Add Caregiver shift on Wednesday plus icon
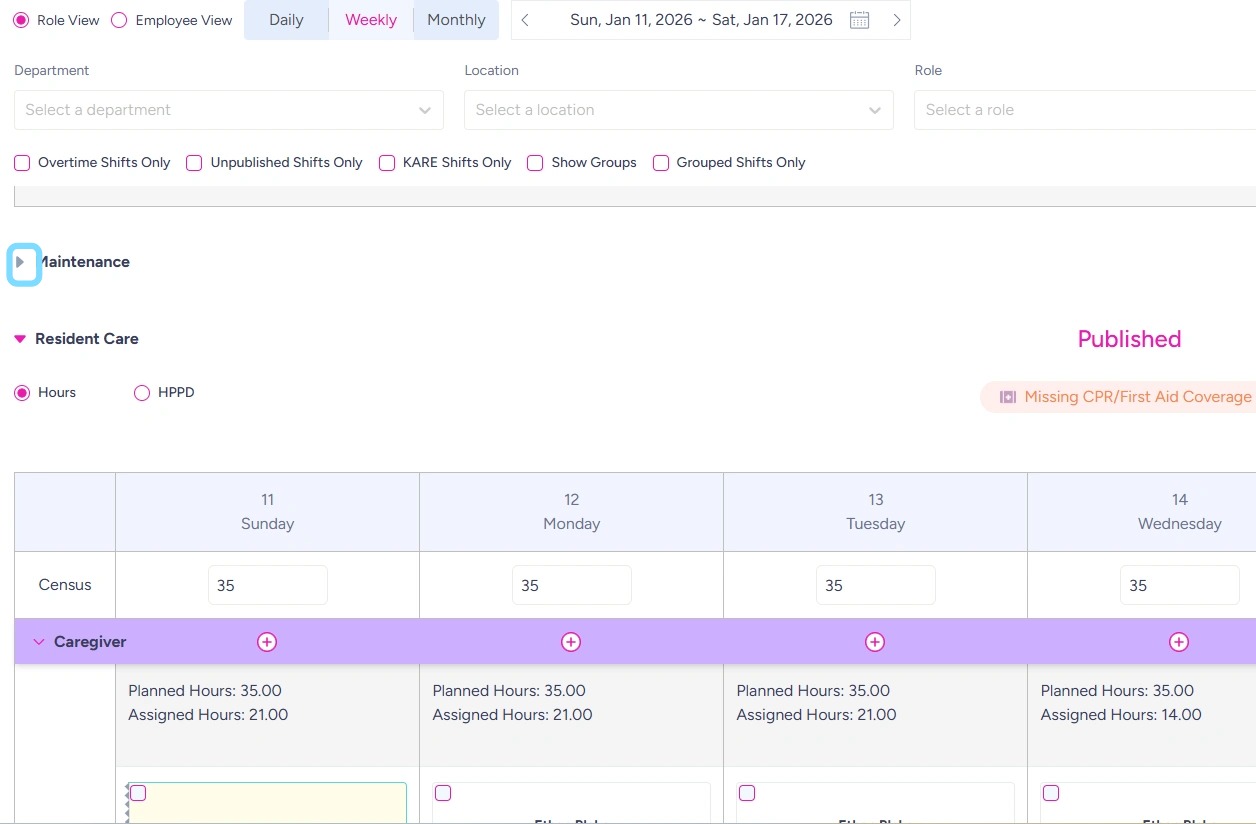Image resolution: width=1256 pixels, height=824 pixels. [x=1179, y=642]
